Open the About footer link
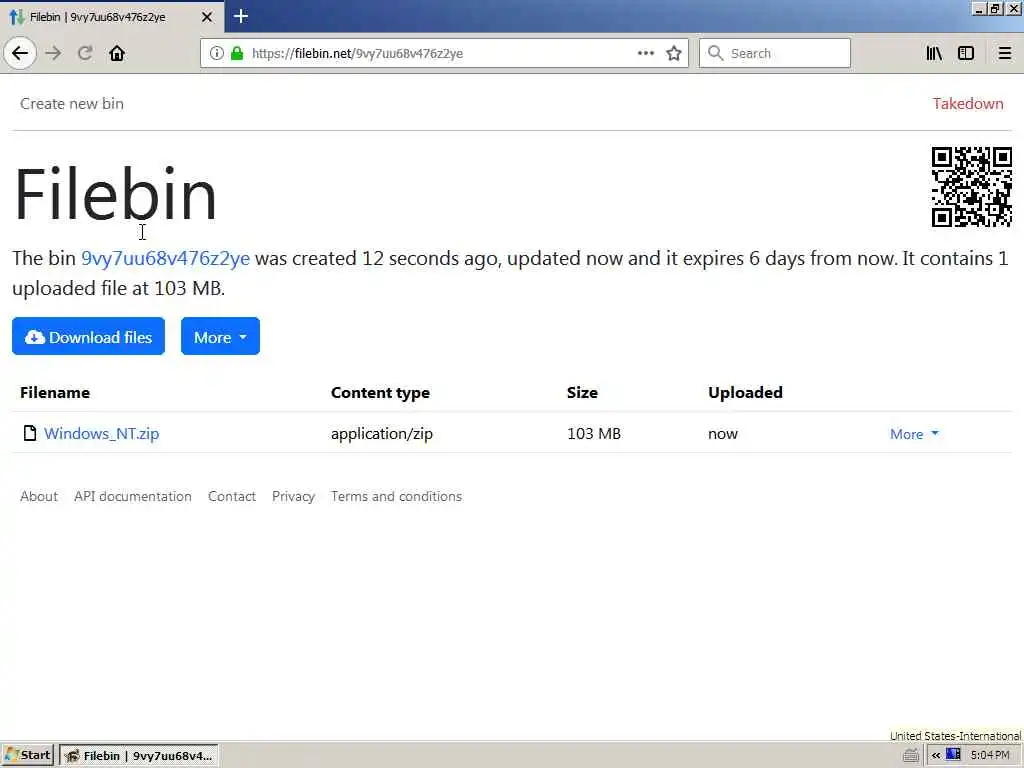The image size is (1024, 768). (39, 496)
